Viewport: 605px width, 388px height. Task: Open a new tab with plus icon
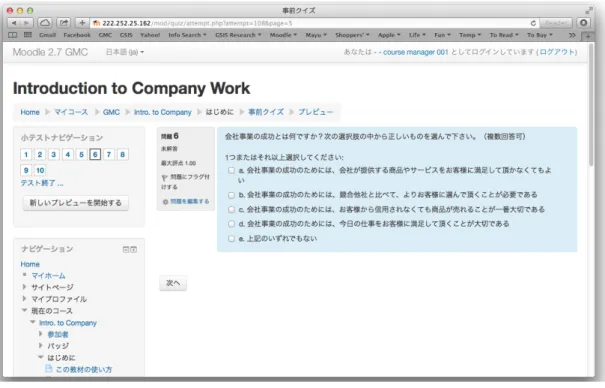[x=588, y=36]
